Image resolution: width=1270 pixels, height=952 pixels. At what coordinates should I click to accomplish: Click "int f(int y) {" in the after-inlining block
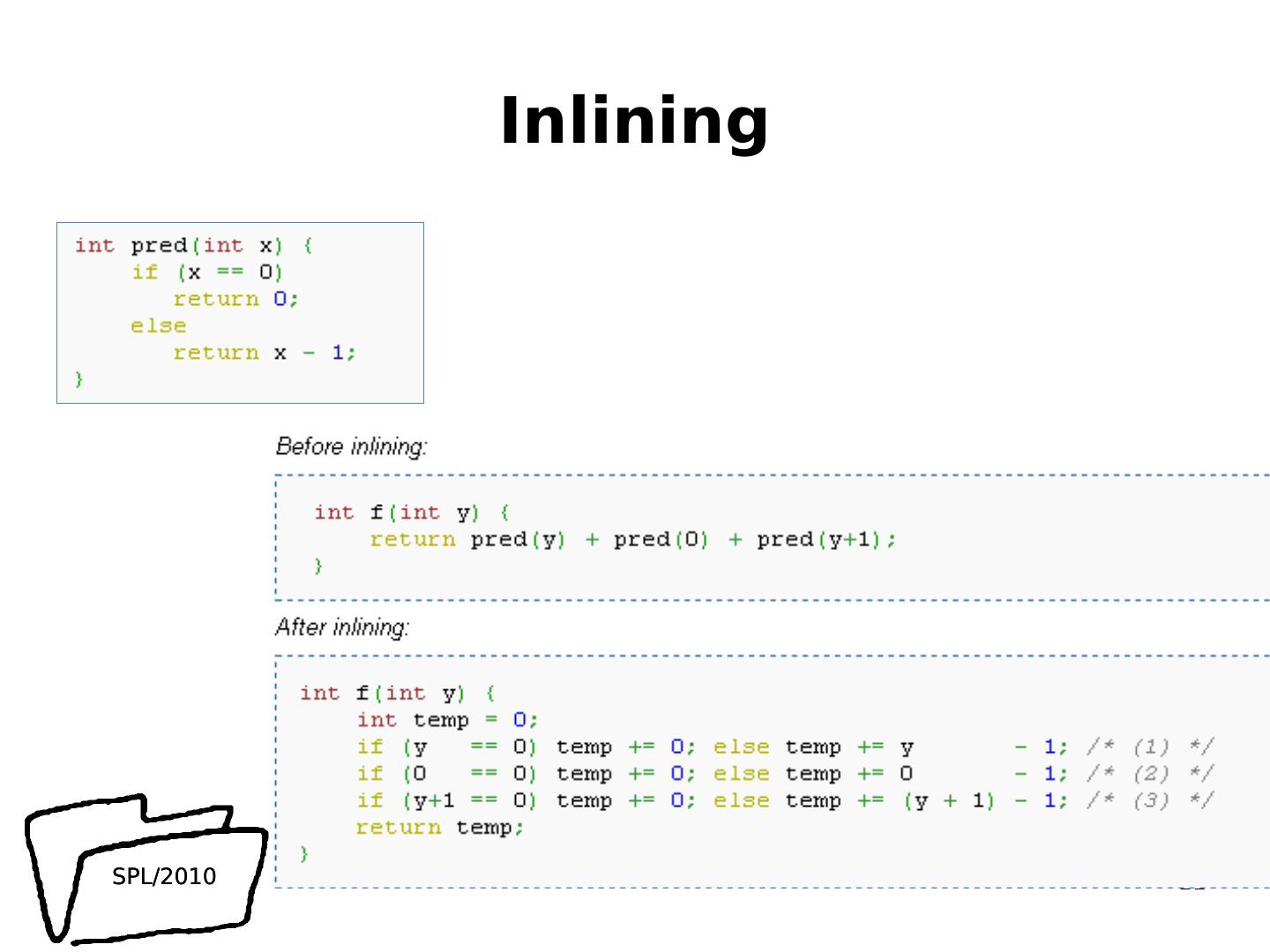(x=397, y=694)
